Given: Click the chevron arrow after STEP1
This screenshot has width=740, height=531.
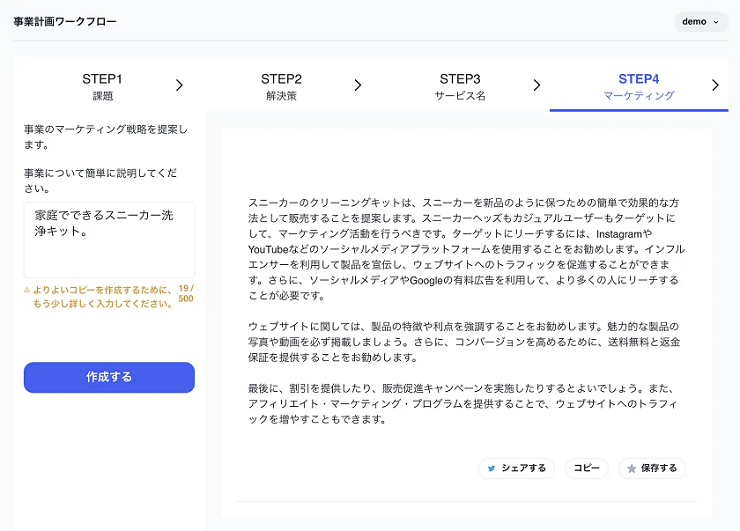Looking at the screenshot, I should pyautogui.click(x=179, y=85).
